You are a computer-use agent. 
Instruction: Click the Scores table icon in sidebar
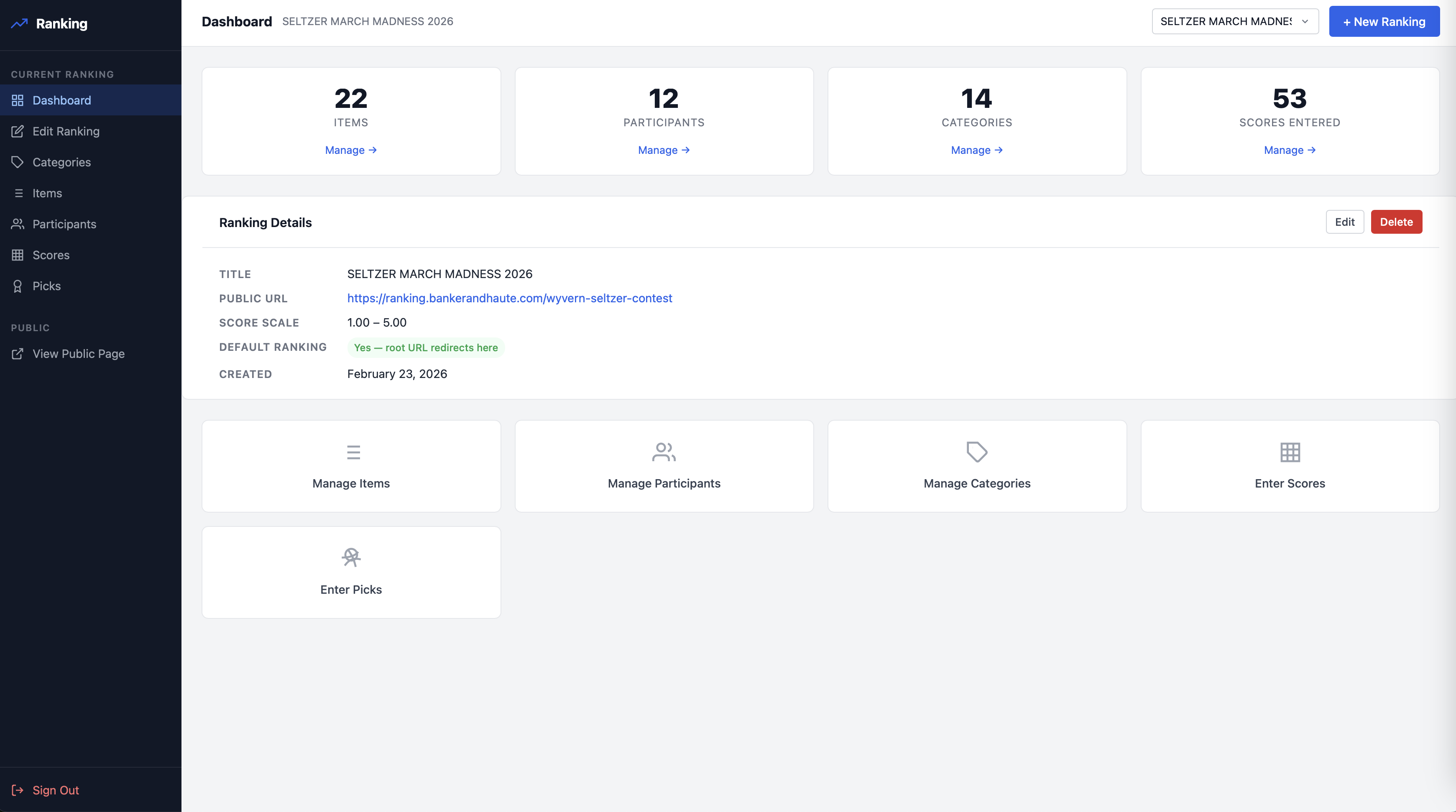click(x=18, y=255)
